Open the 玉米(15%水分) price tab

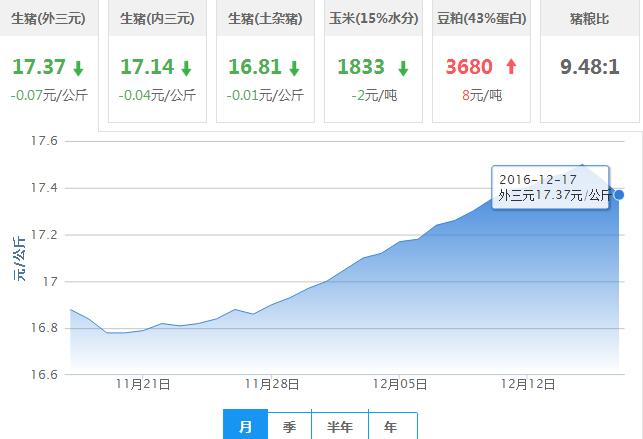374,61
